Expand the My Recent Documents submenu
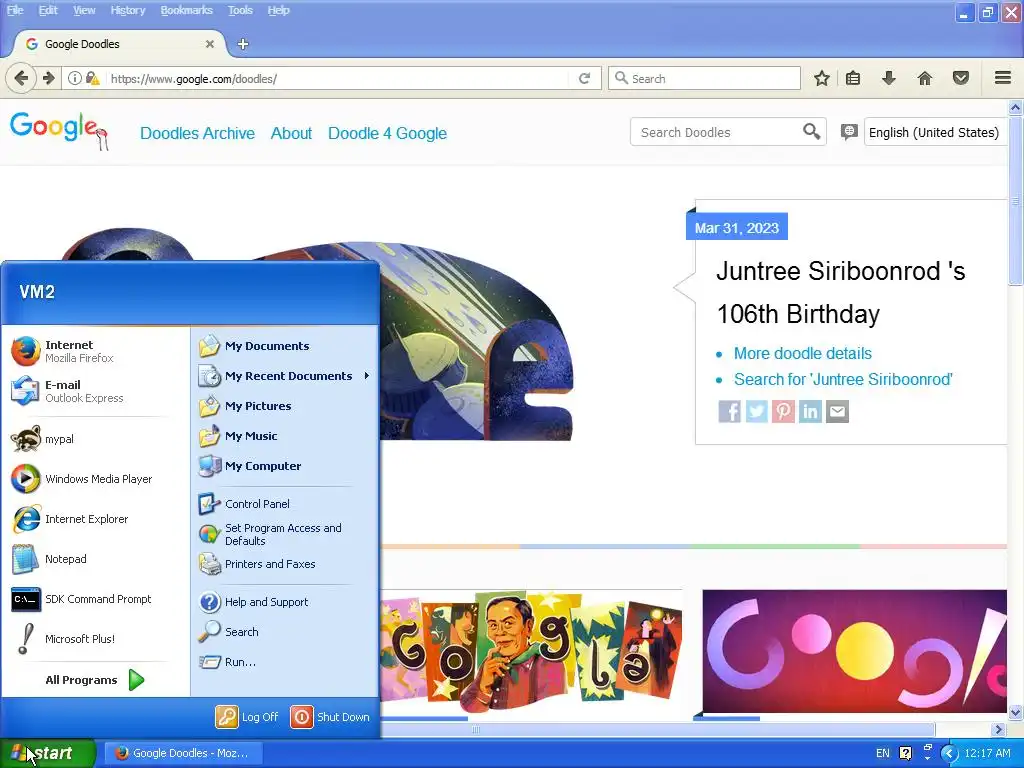Viewport: 1024px width, 768px height. click(x=285, y=376)
